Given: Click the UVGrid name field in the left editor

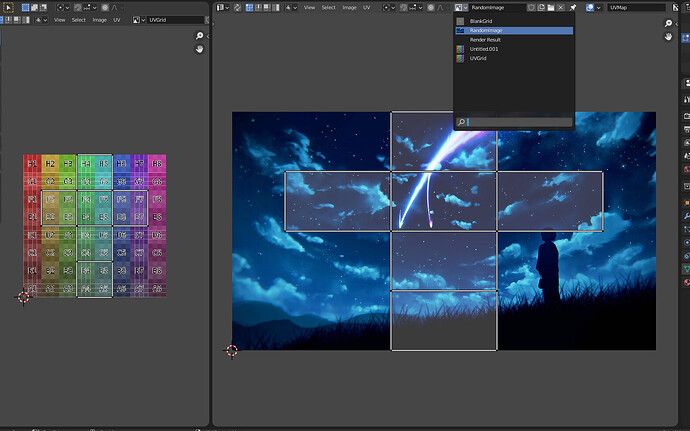Looking at the screenshot, I should 176,20.
